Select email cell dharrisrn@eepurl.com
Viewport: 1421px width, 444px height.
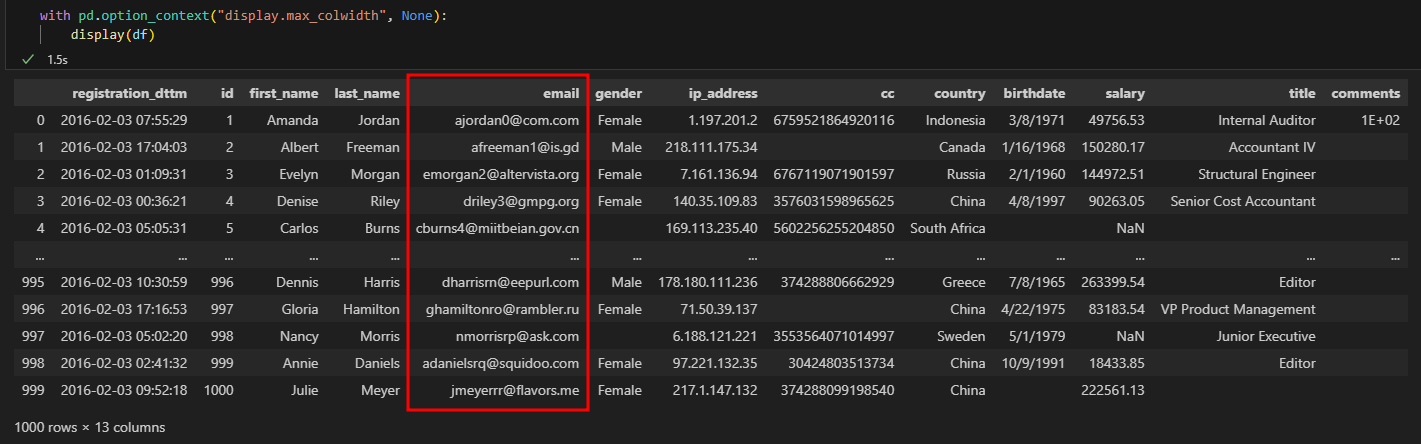pyautogui.click(x=509, y=282)
